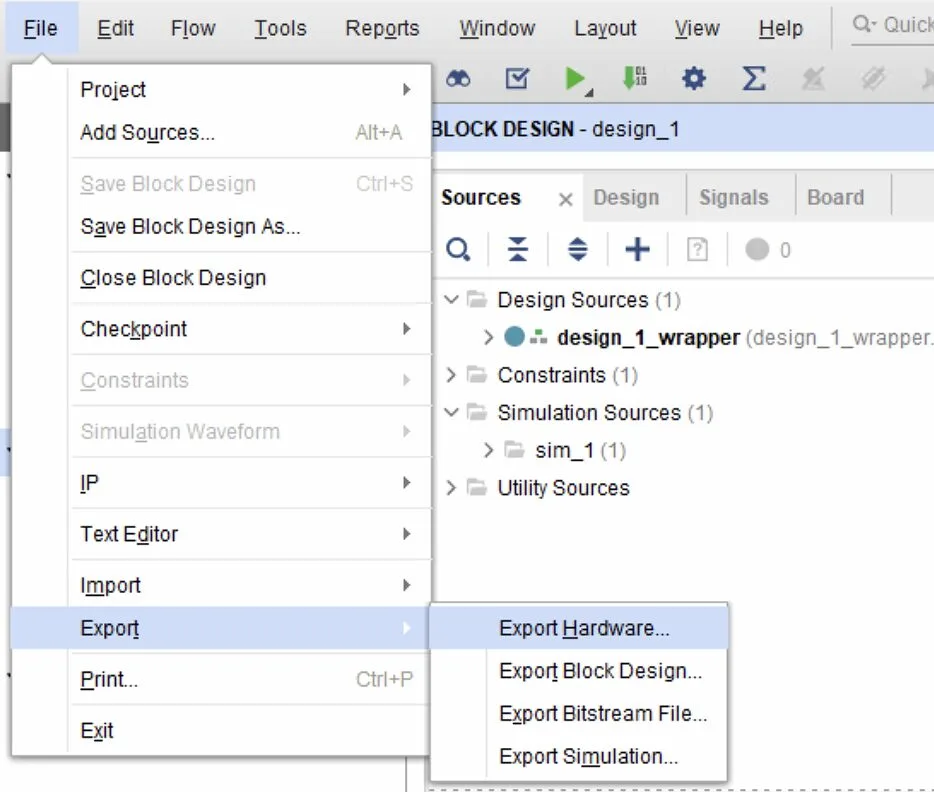Select Export Bitstream File menu entry

pyautogui.click(x=603, y=714)
